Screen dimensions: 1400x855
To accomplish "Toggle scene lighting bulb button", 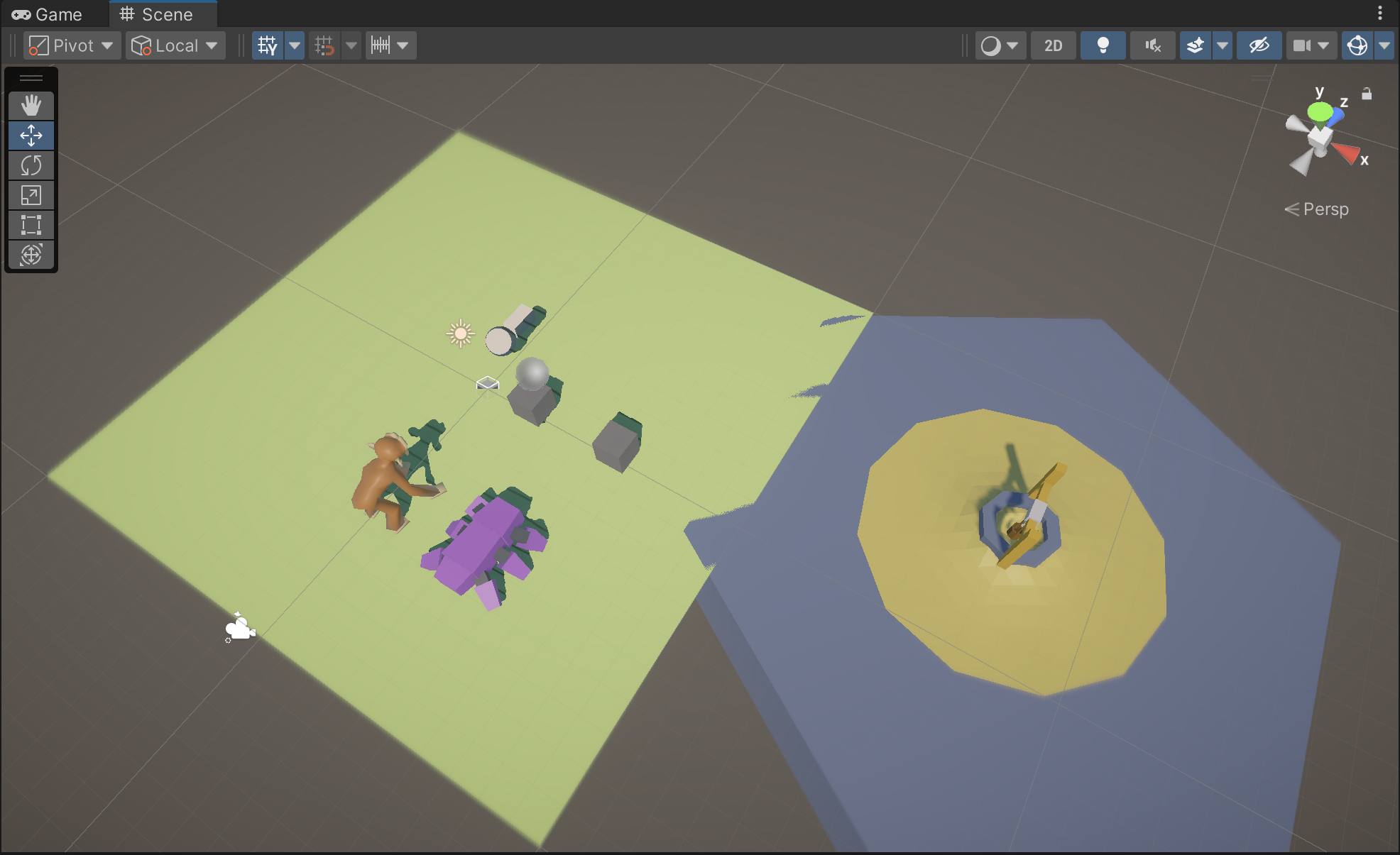I will coord(1103,45).
